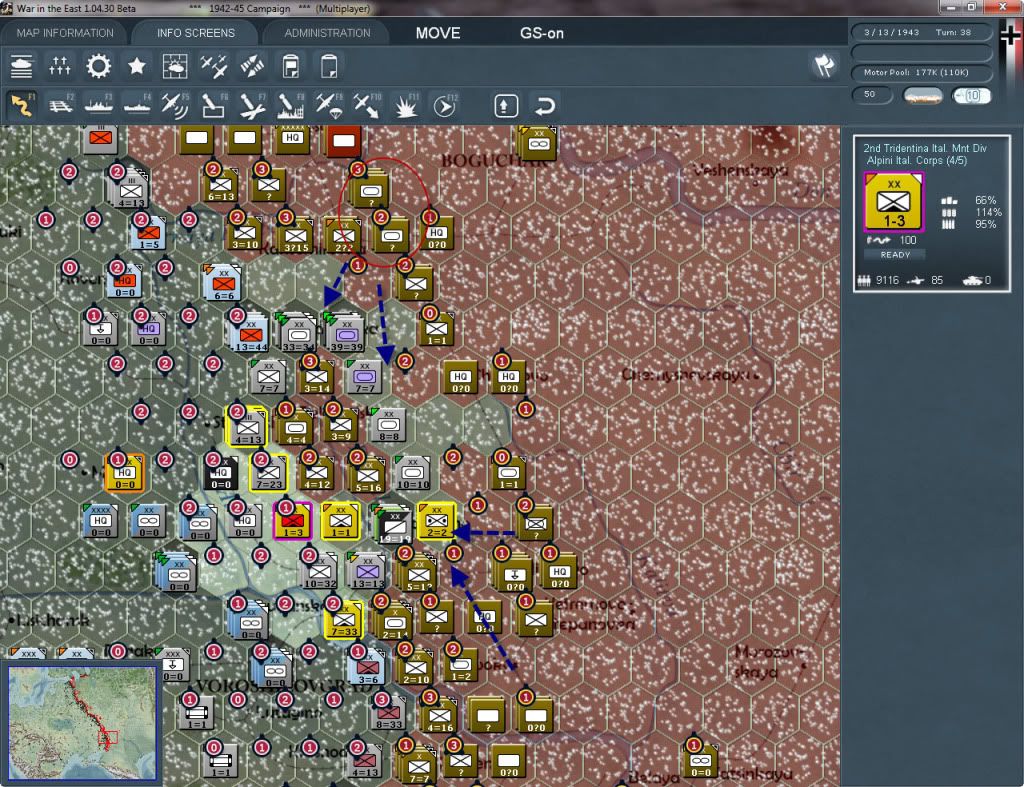Click the upload arrow box icon
Viewport: 1024px width, 787px height.
(506, 106)
